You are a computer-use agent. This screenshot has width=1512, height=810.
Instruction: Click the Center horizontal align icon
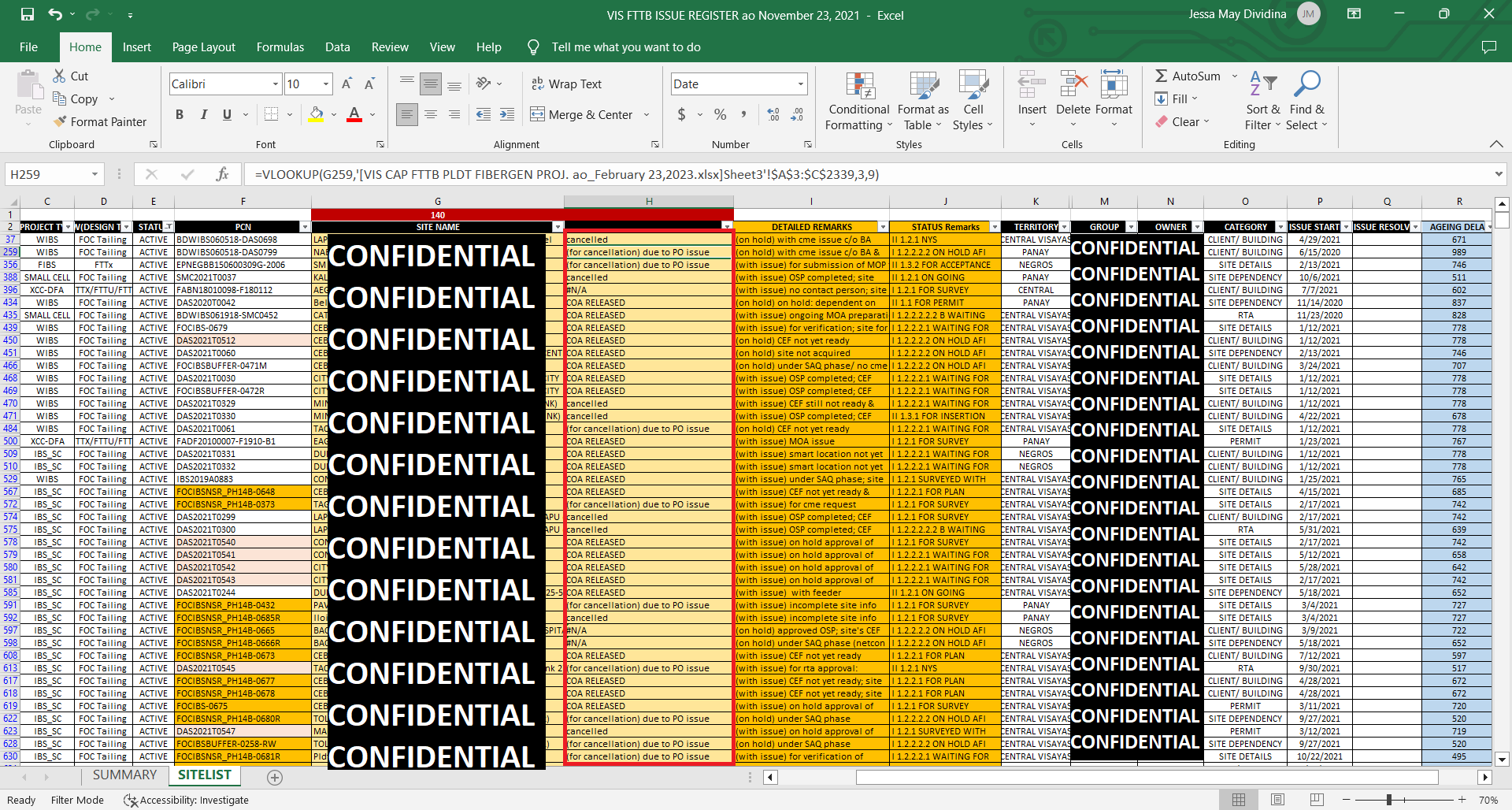pos(431,114)
